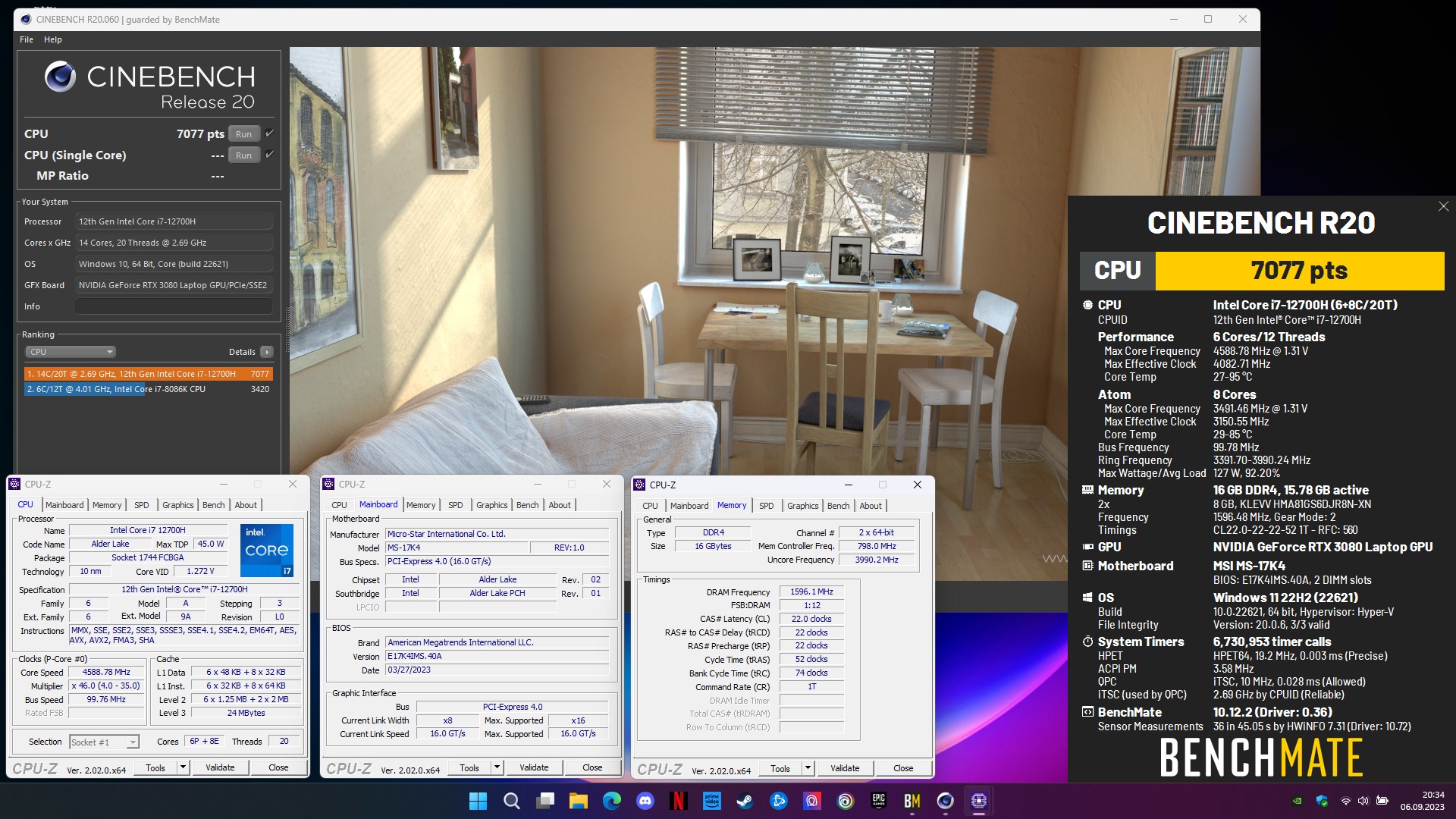Image resolution: width=1456 pixels, height=819 pixels.
Task: Open SPD tab in second CPU-Z window
Action: coord(455,505)
